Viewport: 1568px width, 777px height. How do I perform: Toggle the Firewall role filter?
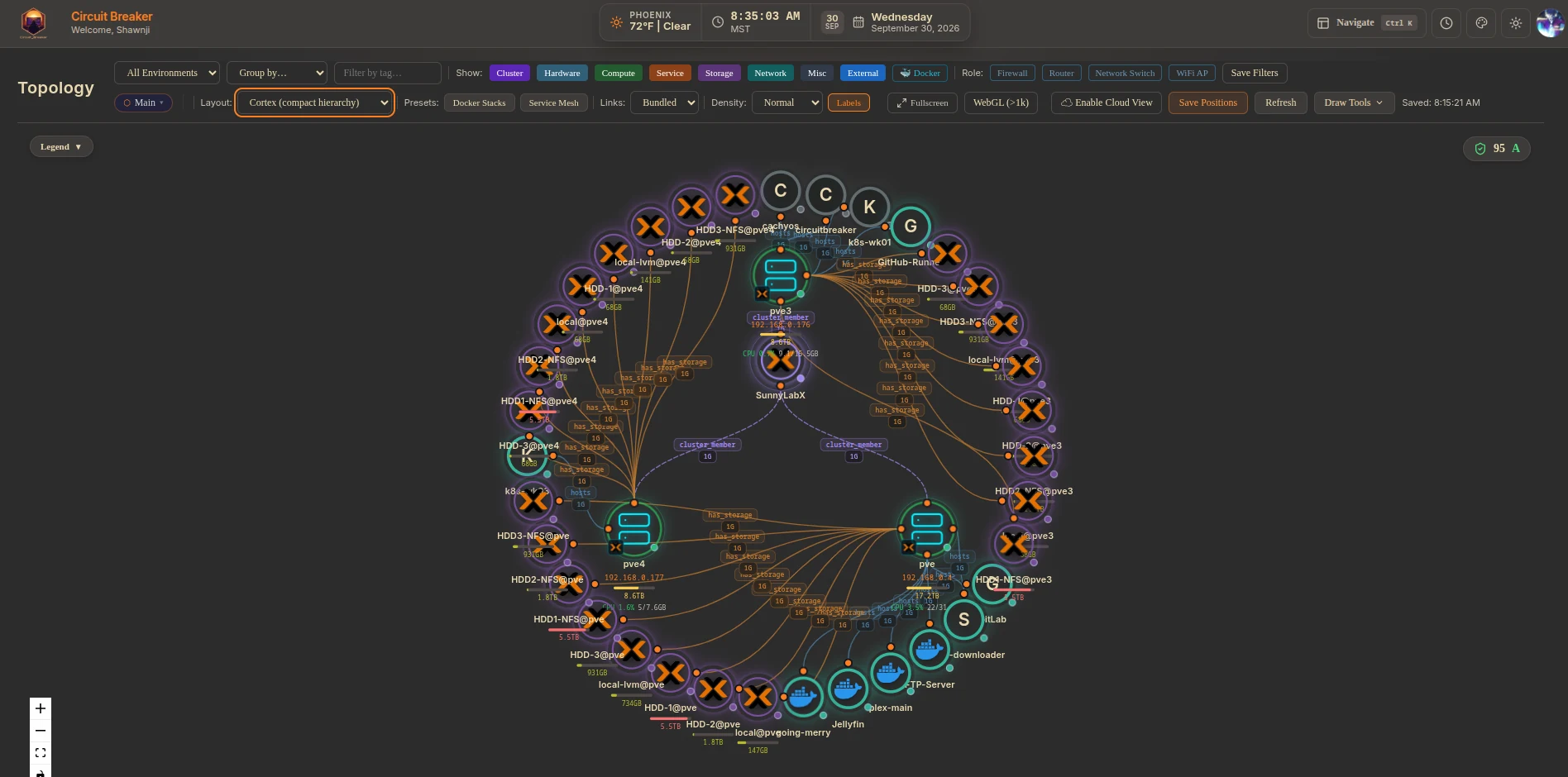pos(1012,73)
